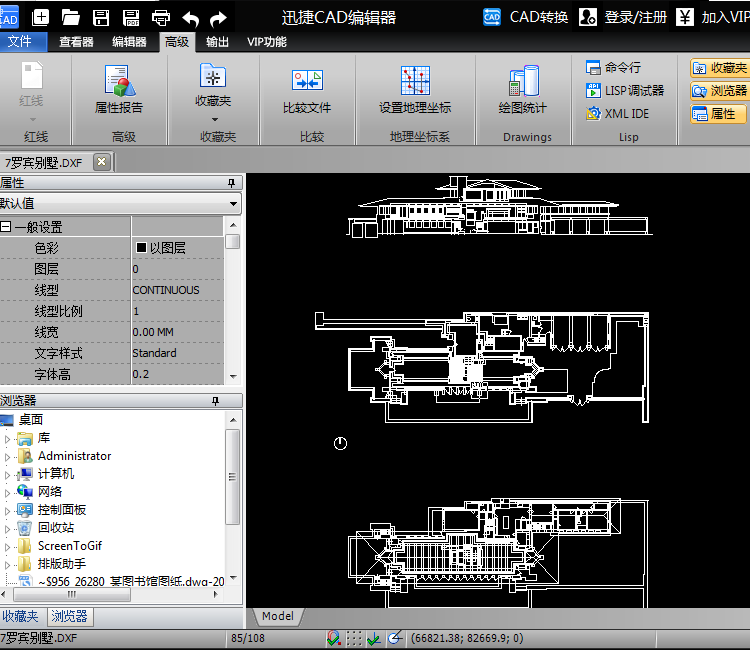Redo the action with the redo arrow
Image resolution: width=750 pixels, height=650 pixels.
pyautogui.click(x=218, y=19)
